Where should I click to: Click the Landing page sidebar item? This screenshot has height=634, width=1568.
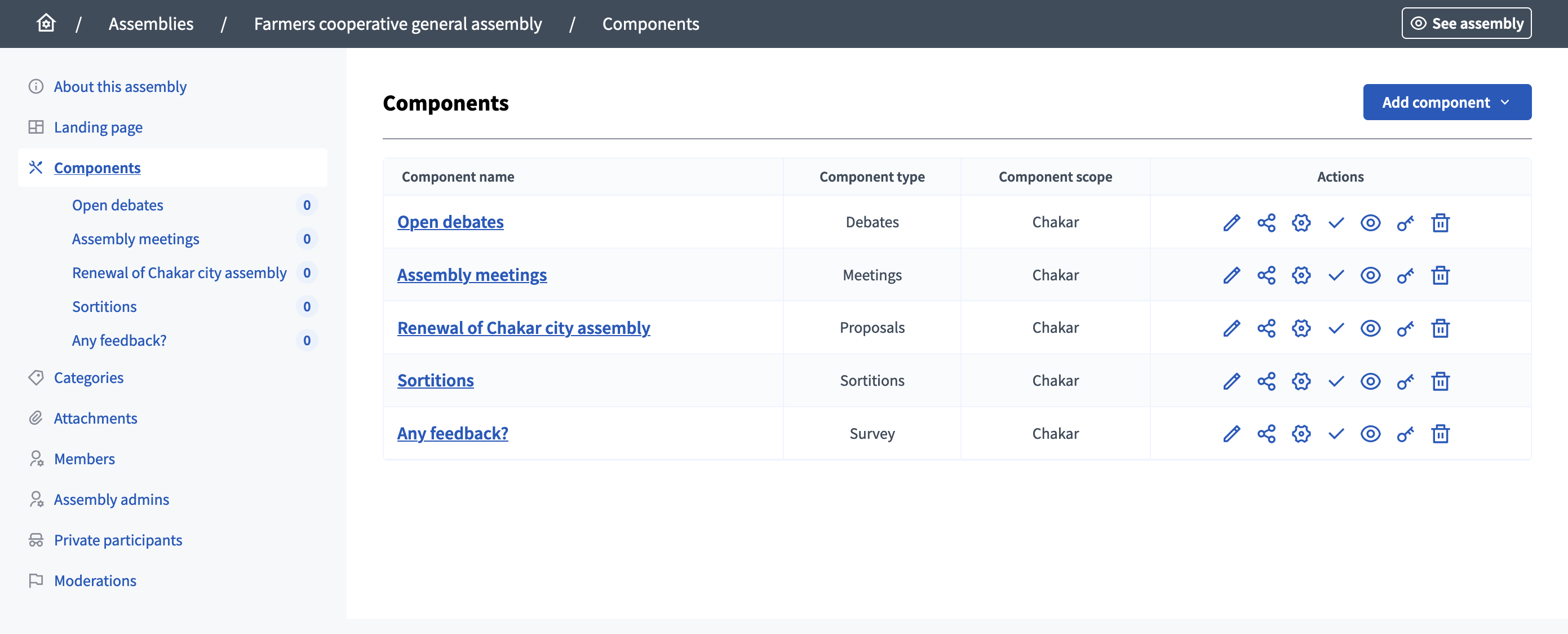point(99,126)
